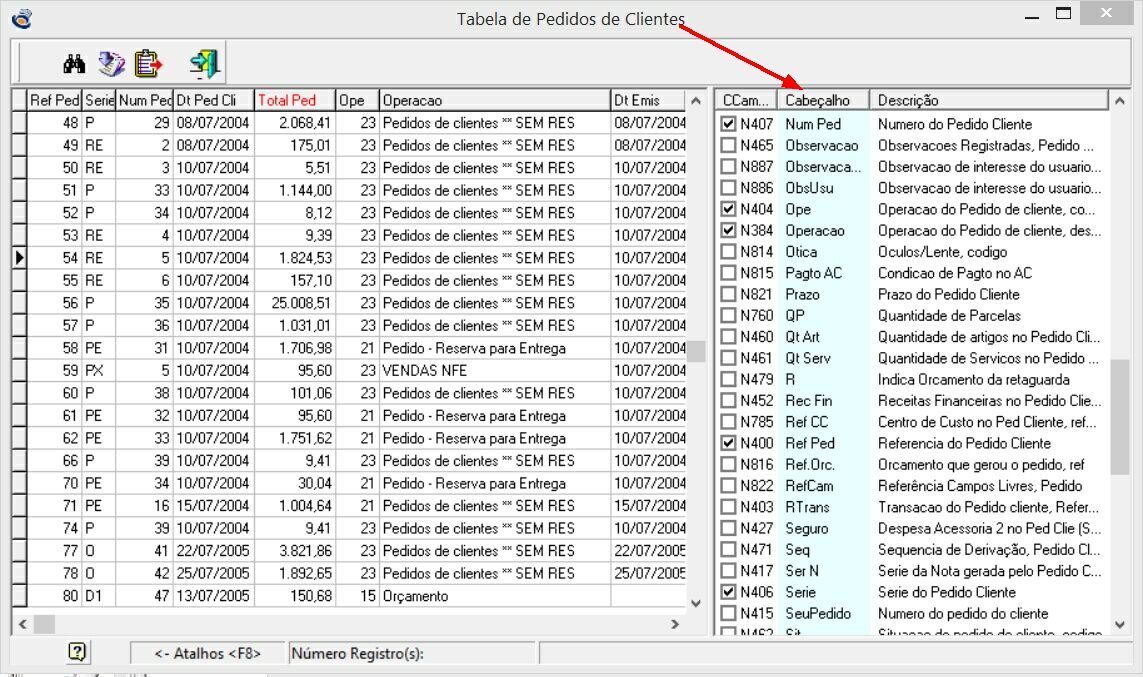Click the stacked documents toolbar icon

pos(112,64)
